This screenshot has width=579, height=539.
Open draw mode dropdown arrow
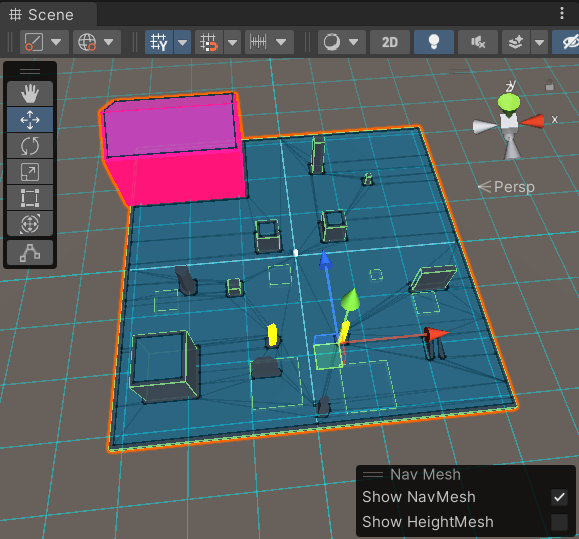353,42
